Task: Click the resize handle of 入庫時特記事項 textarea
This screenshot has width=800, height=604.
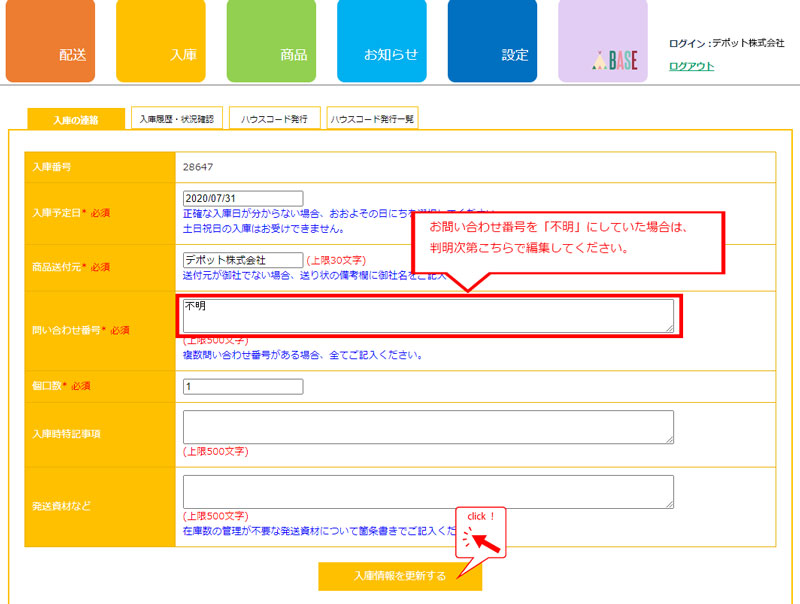Action: 669,439
